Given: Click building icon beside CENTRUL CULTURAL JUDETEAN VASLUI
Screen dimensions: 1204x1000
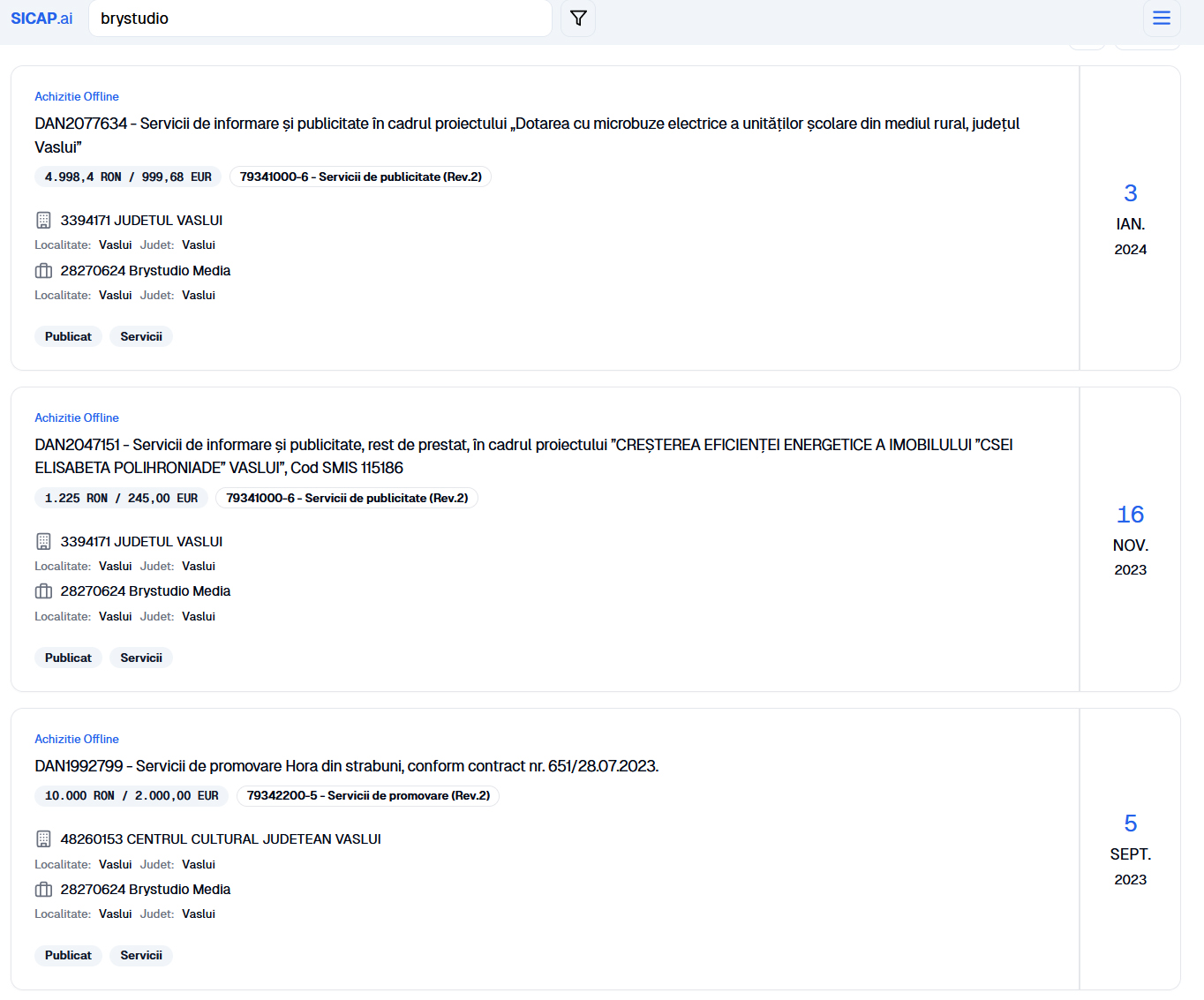Looking at the screenshot, I should pyautogui.click(x=43, y=838).
